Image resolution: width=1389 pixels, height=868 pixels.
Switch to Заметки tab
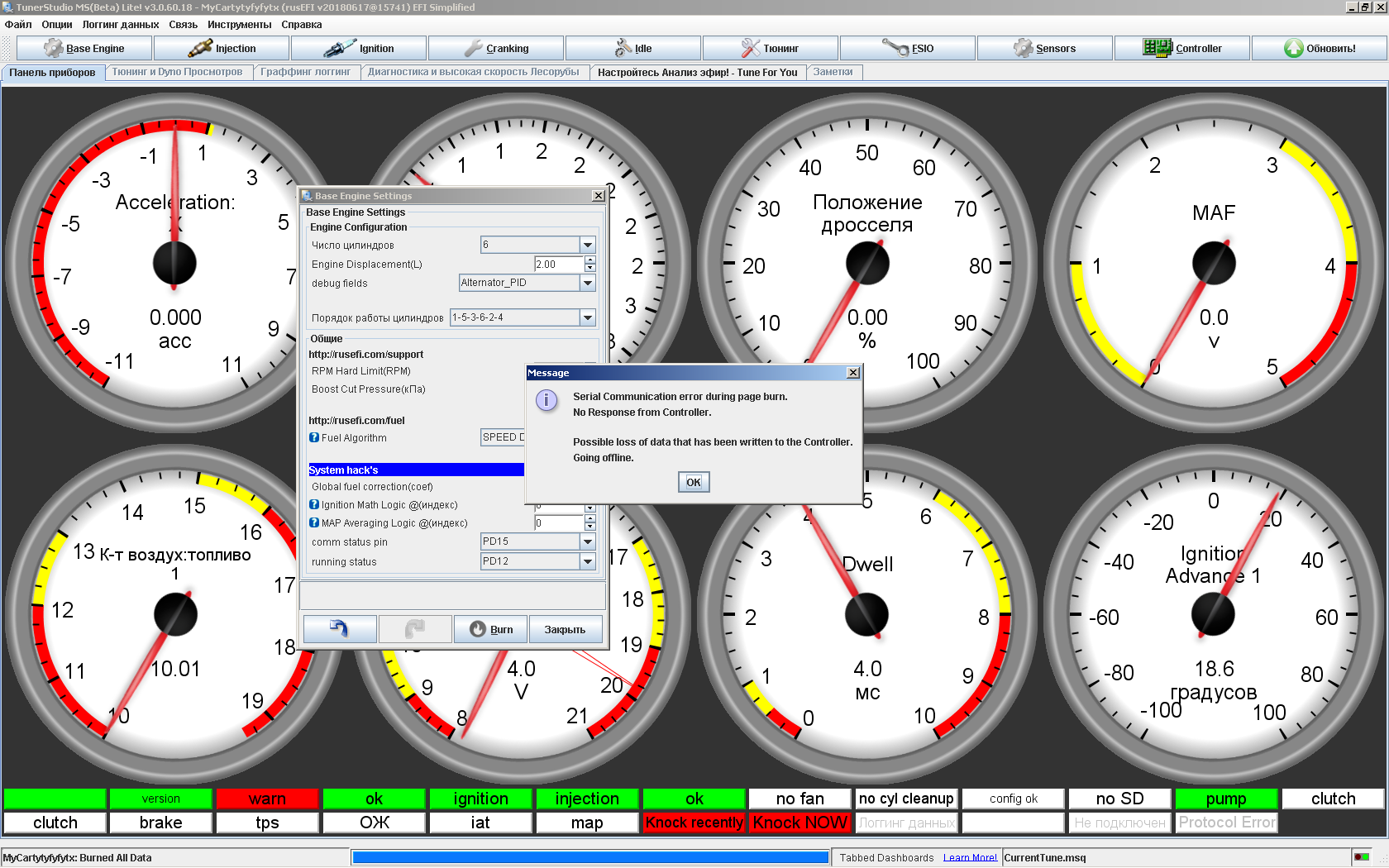coord(833,72)
